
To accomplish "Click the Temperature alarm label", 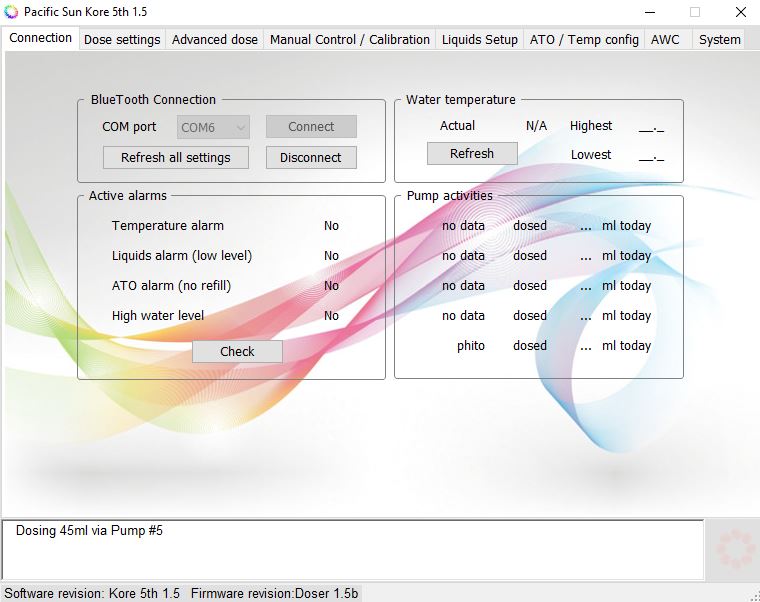I will coord(168,226).
